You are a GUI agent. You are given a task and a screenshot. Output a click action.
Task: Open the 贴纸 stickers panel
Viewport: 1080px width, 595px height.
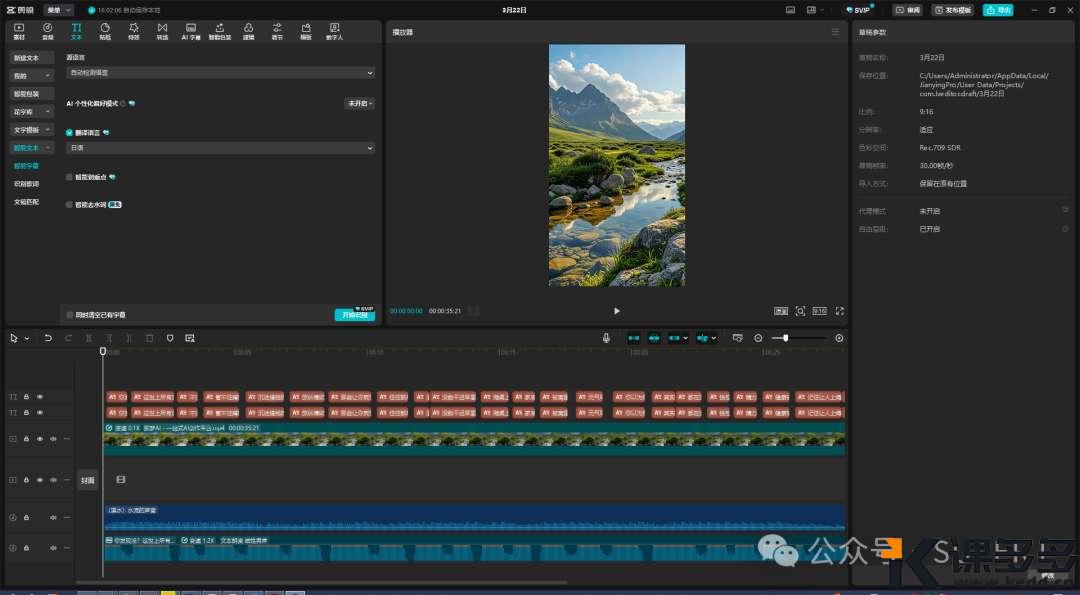coord(105,31)
